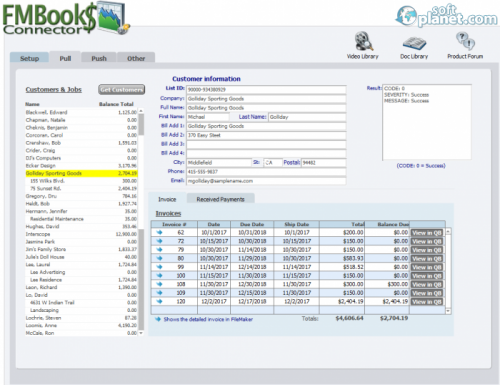Select job 75 Sunset Rd.
The image size is (500, 385).
(81, 188)
